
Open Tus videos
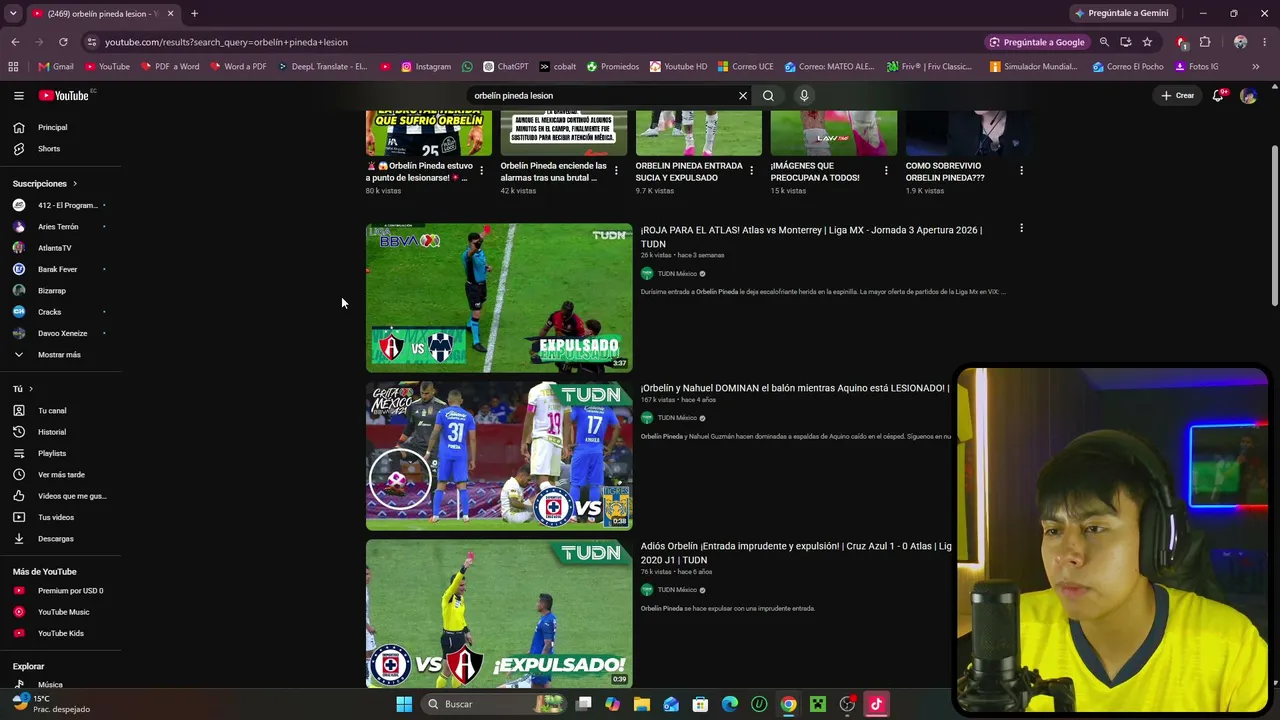[61, 517]
